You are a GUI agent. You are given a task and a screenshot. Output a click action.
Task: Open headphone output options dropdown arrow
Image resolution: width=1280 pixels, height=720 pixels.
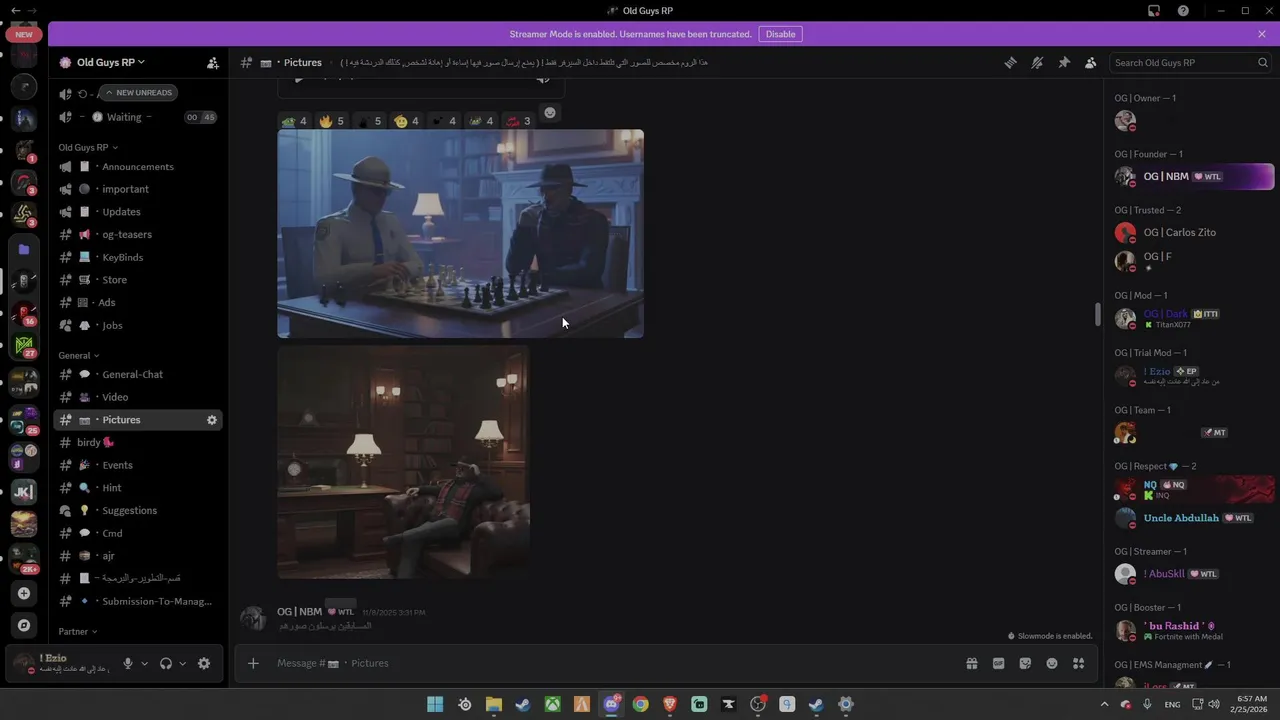pos(182,663)
